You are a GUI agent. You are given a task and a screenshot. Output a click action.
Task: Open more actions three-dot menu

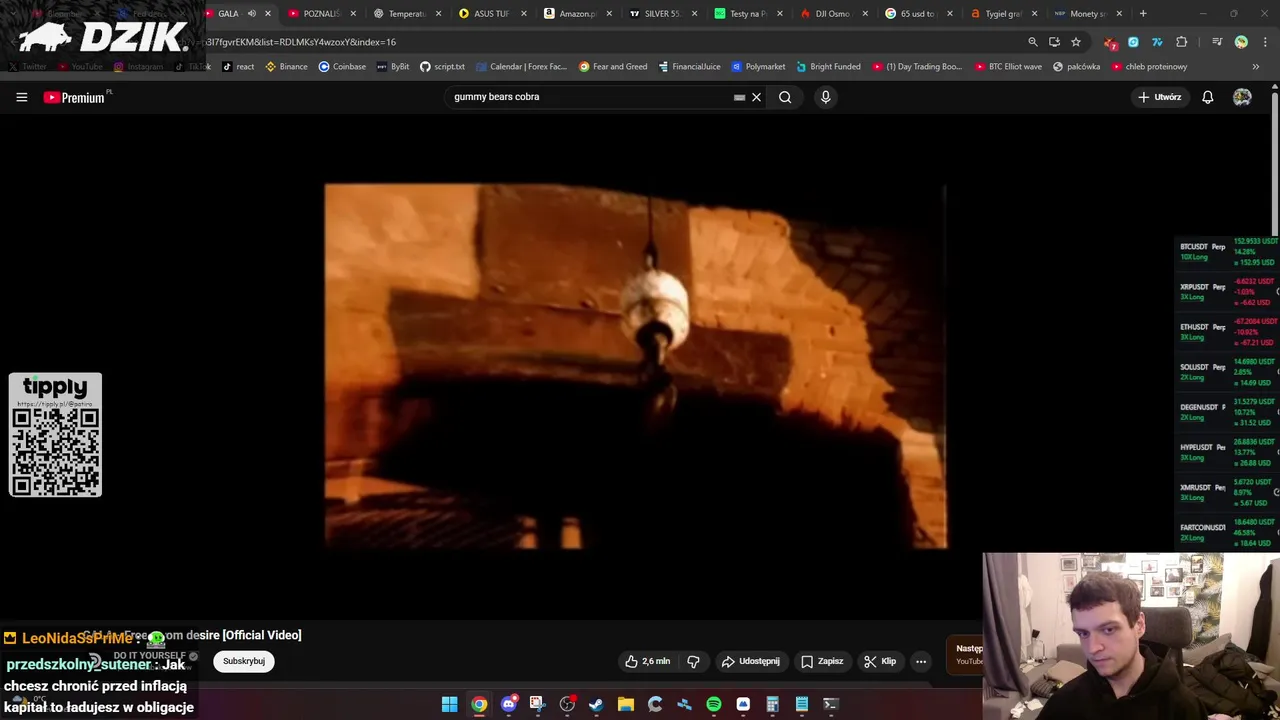(x=921, y=661)
